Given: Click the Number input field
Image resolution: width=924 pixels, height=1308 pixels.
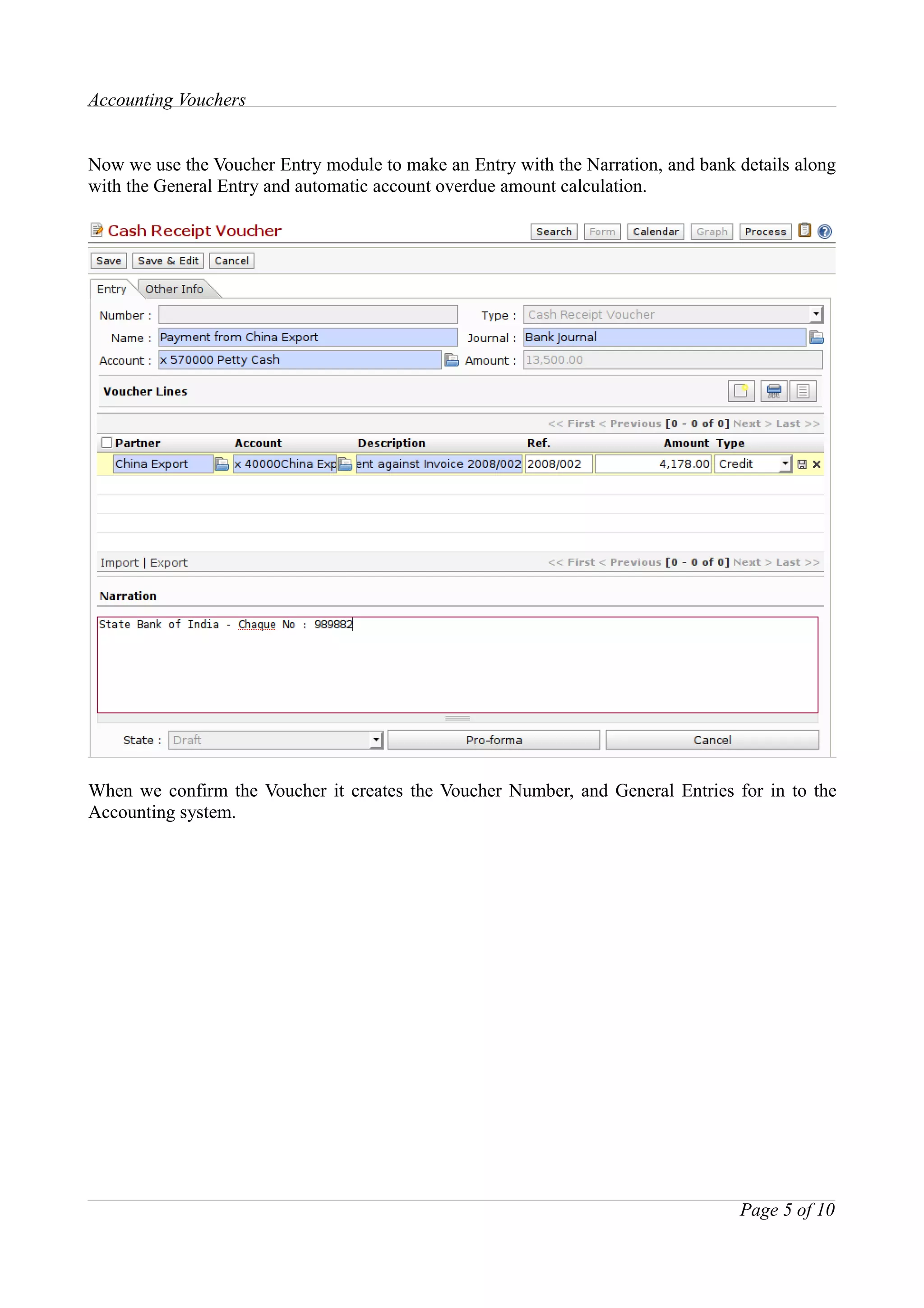Looking at the screenshot, I should point(308,315).
